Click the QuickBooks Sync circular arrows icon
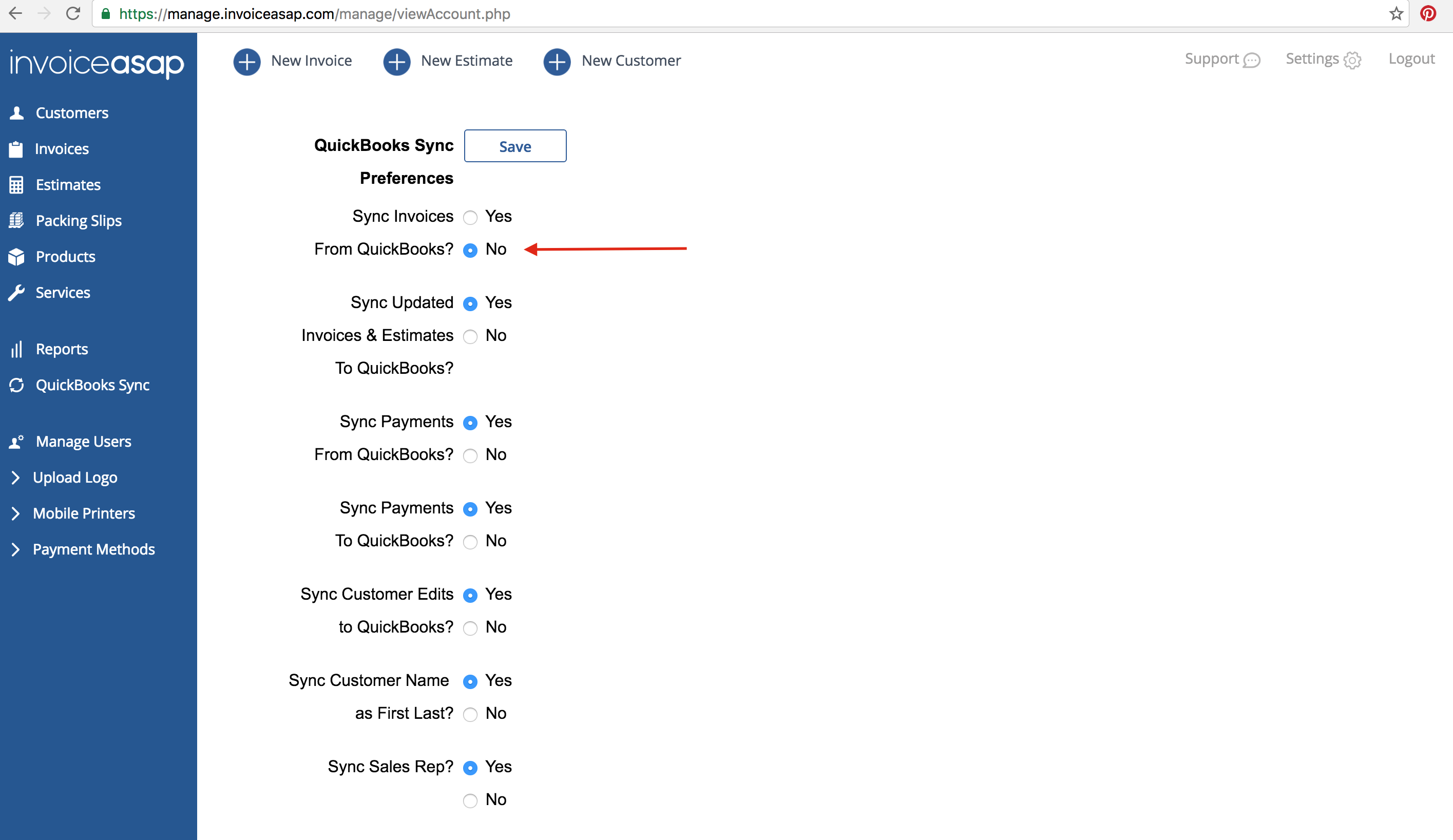This screenshot has width=1453, height=840. 17,385
